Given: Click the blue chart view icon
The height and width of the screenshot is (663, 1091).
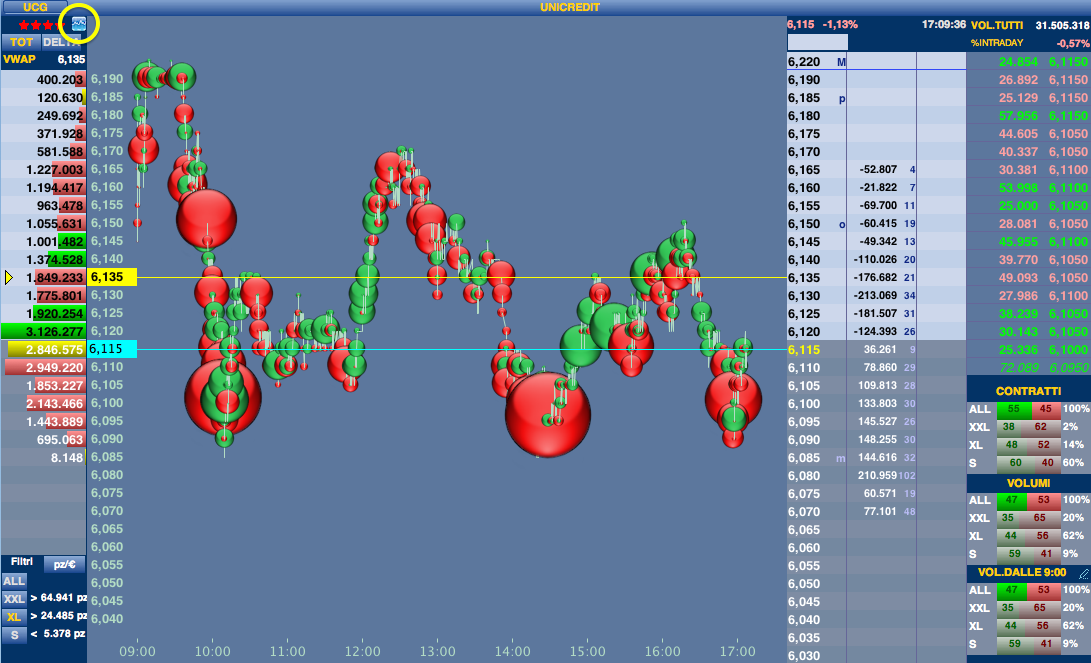Looking at the screenshot, I should (x=79, y=24).
